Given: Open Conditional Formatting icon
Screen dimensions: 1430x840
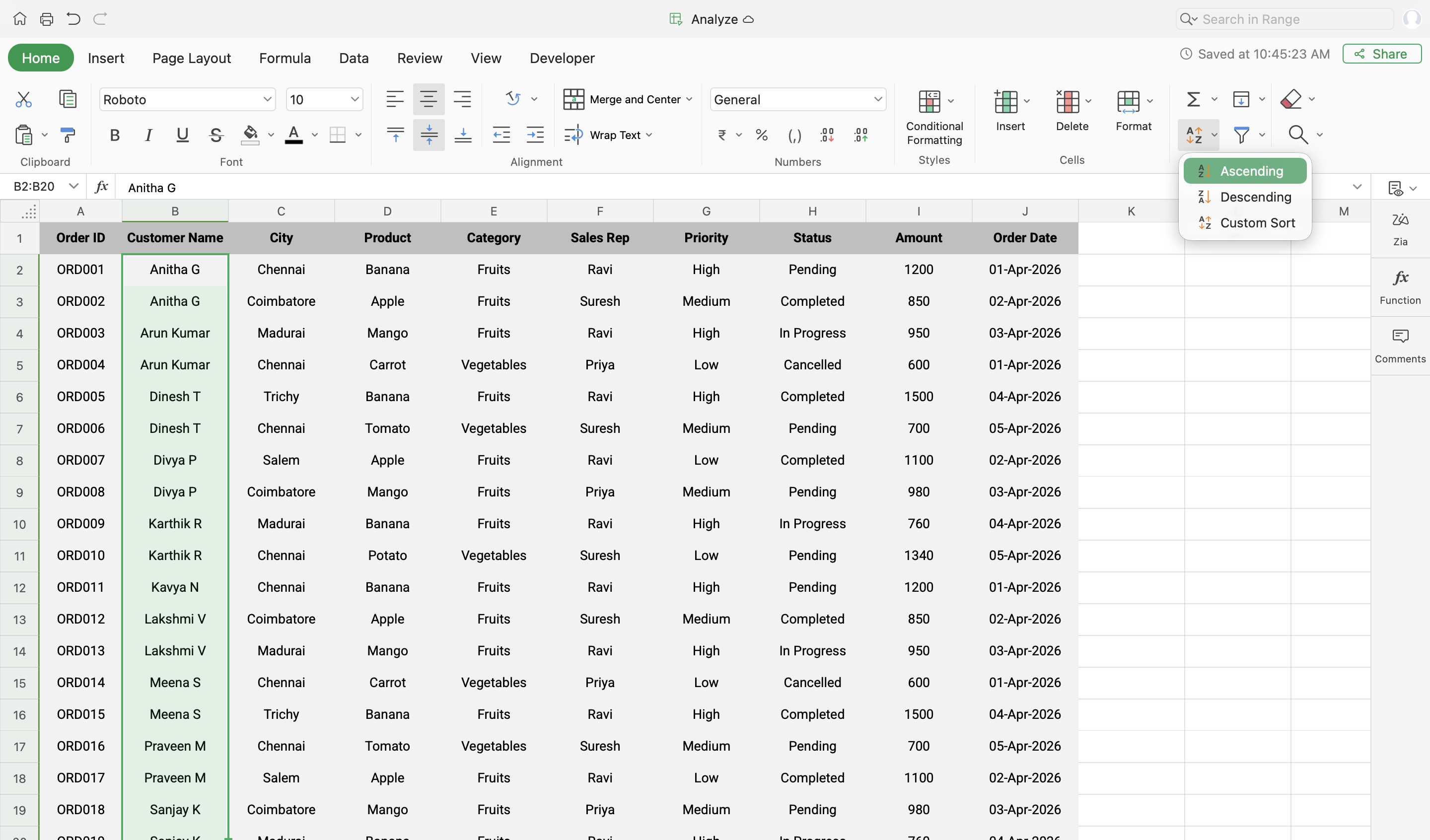Looking at the screenshot, I should point(929,102).
